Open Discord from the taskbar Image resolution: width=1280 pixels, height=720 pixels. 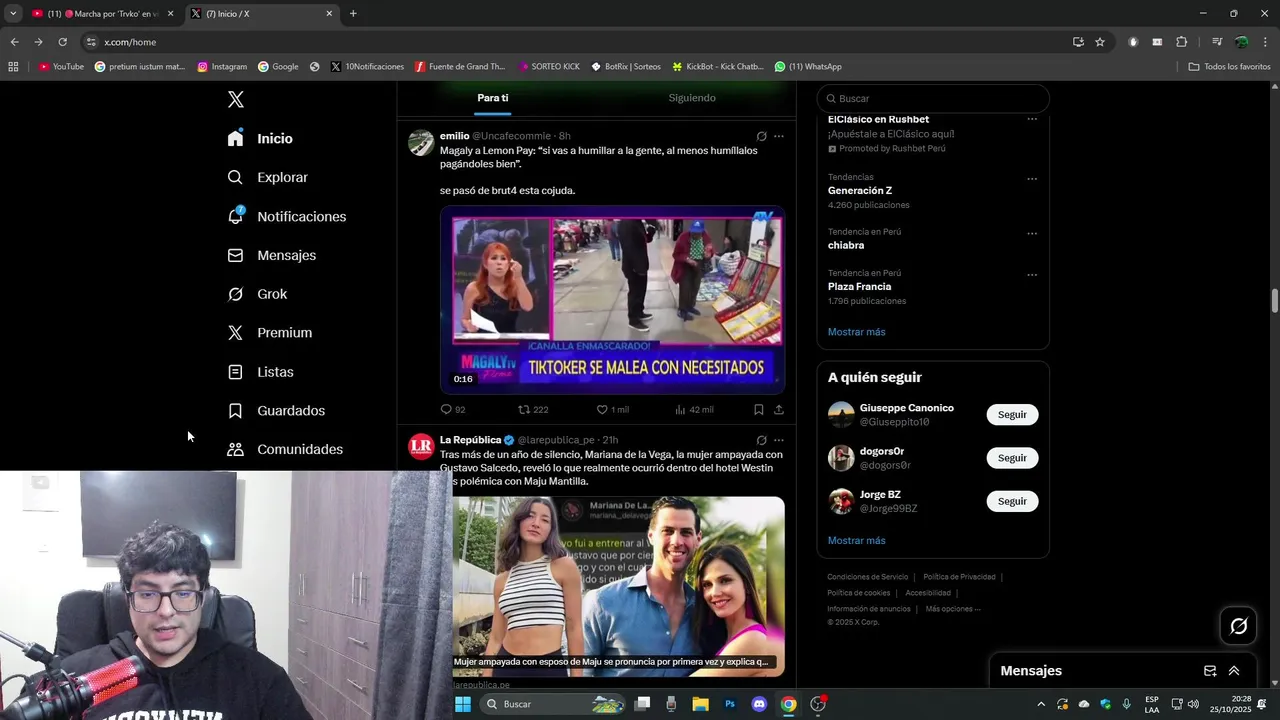pos(759,704)
